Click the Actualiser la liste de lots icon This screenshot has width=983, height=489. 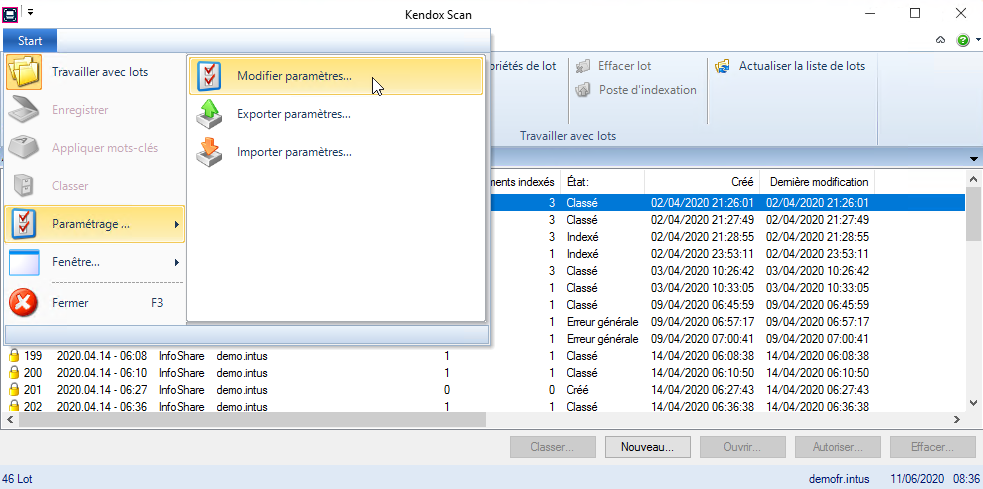pyautogui.click(x=722, y=66)
